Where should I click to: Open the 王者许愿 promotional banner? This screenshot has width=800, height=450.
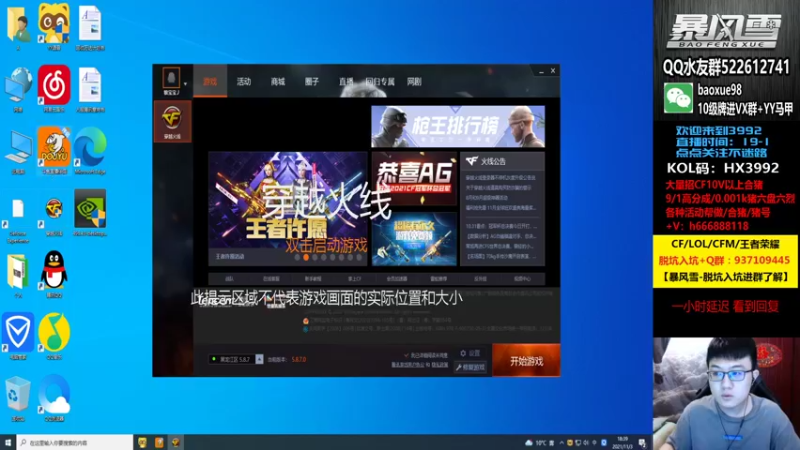(288, 208)
